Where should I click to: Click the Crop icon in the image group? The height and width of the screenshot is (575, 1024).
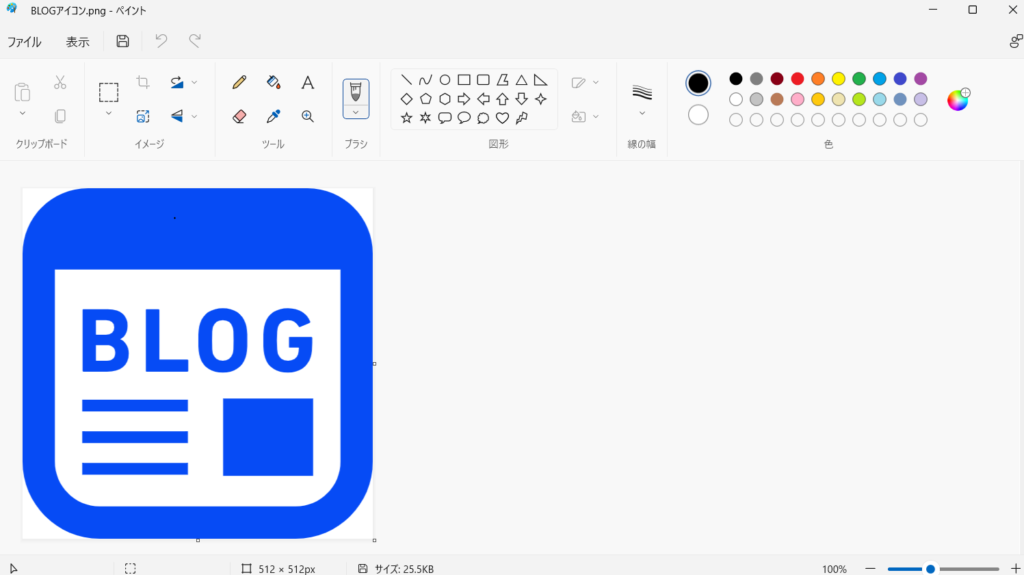tap(143, 82)
